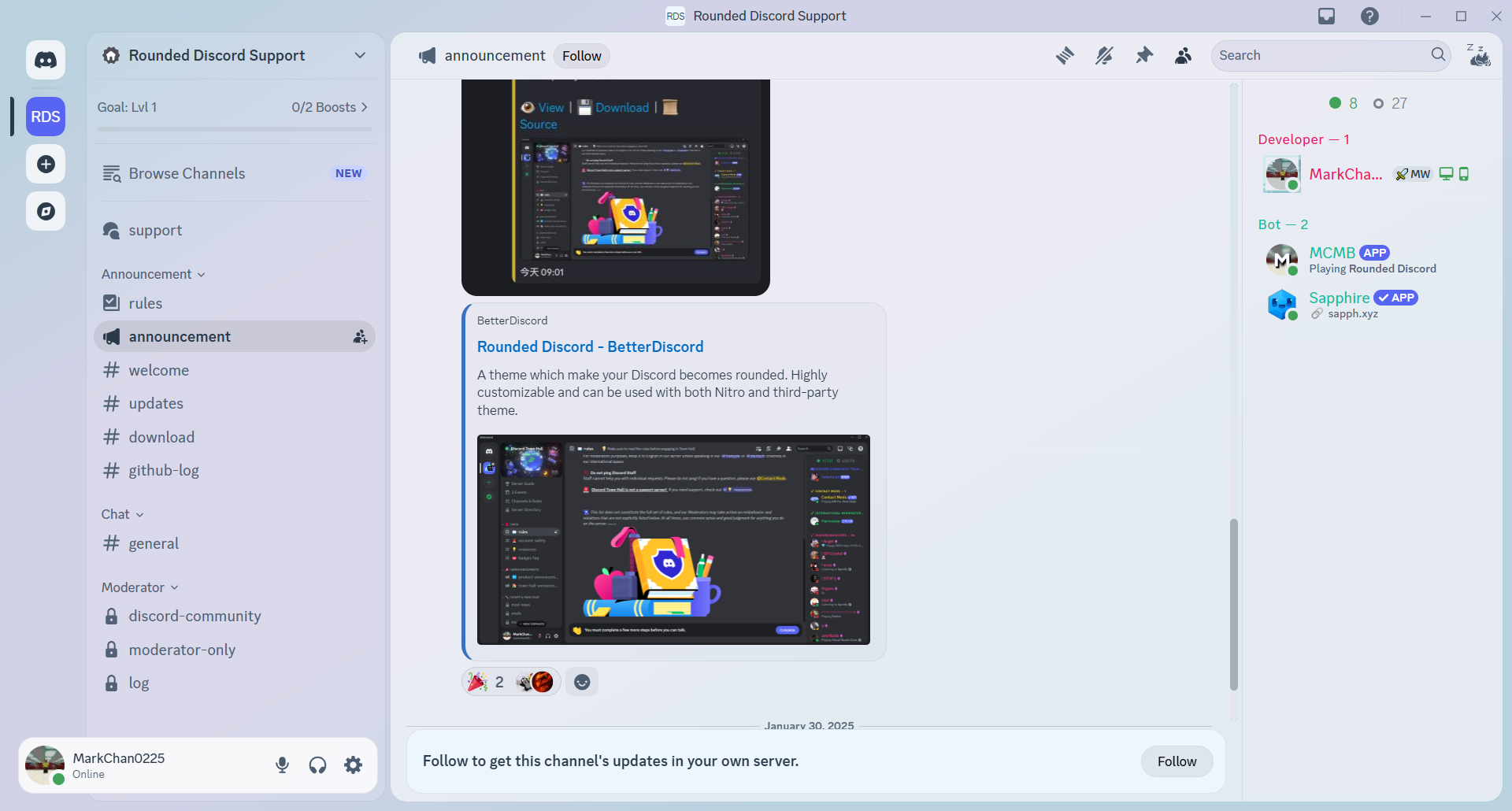Open the updates channel
This screenshot has height=811, width=1512.
pos(235,403)
